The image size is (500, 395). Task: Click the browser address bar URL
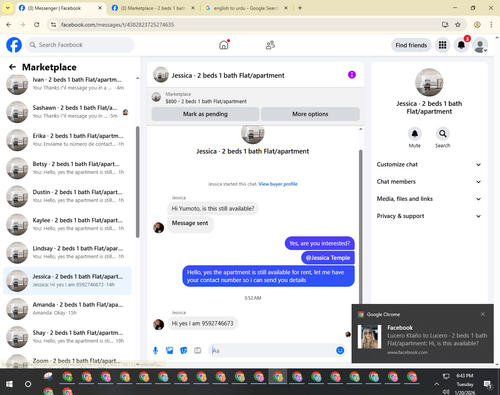point(117,25)
